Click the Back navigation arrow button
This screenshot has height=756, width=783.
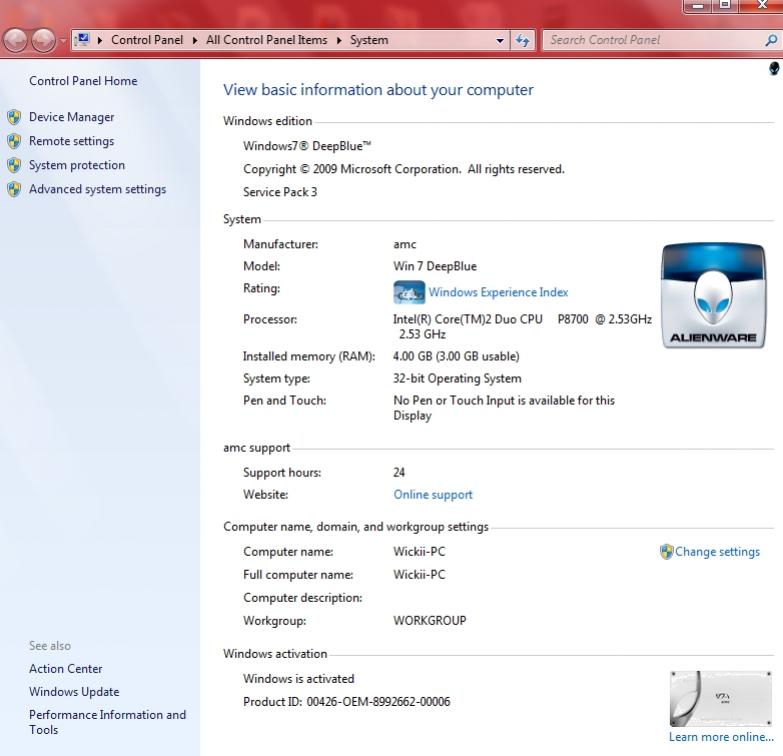[x=15, y=40]
